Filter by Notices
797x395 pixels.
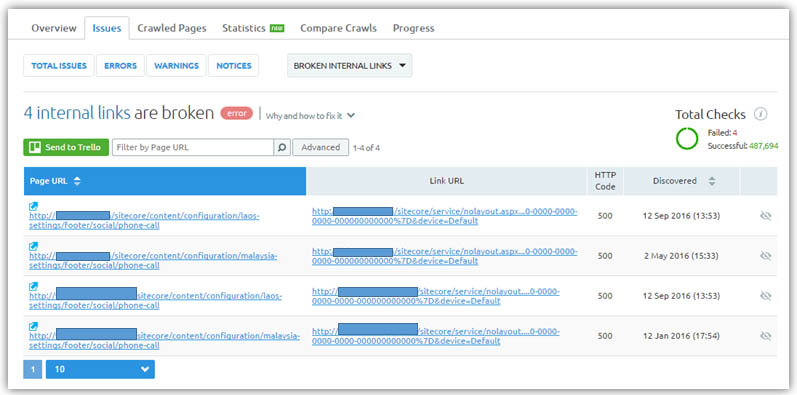click(234, 66)
